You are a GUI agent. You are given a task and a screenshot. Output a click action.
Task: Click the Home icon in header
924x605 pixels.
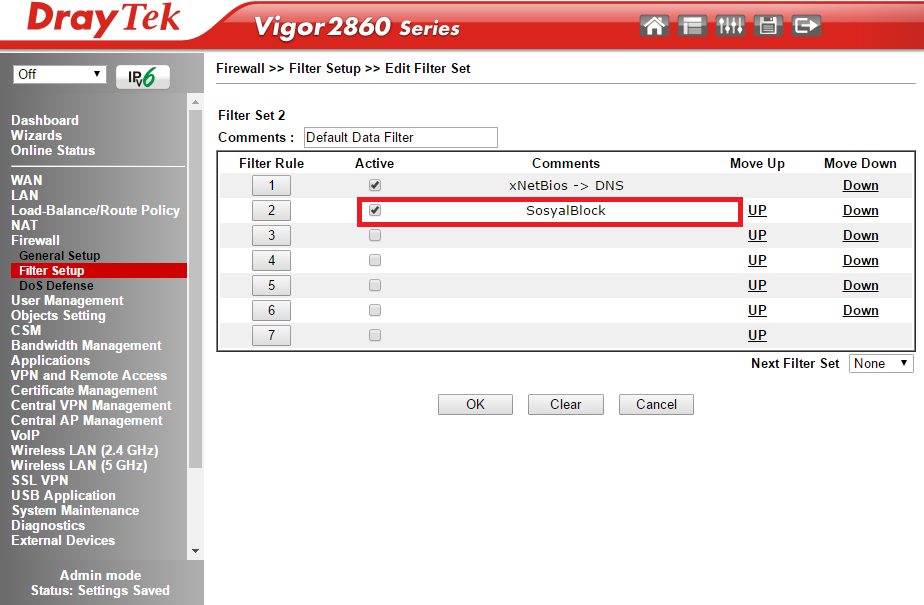(x=655, y=26)
